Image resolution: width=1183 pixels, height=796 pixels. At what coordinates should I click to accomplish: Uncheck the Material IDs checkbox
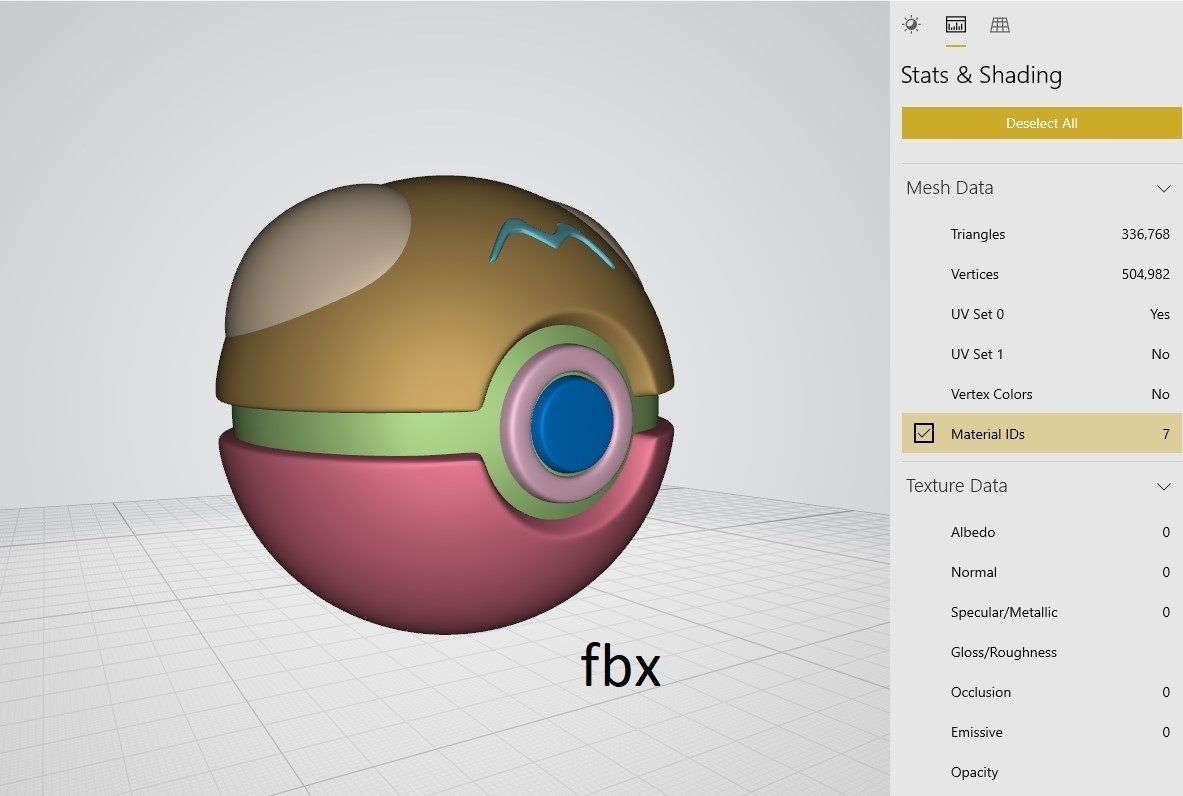[x=923, y=433]
